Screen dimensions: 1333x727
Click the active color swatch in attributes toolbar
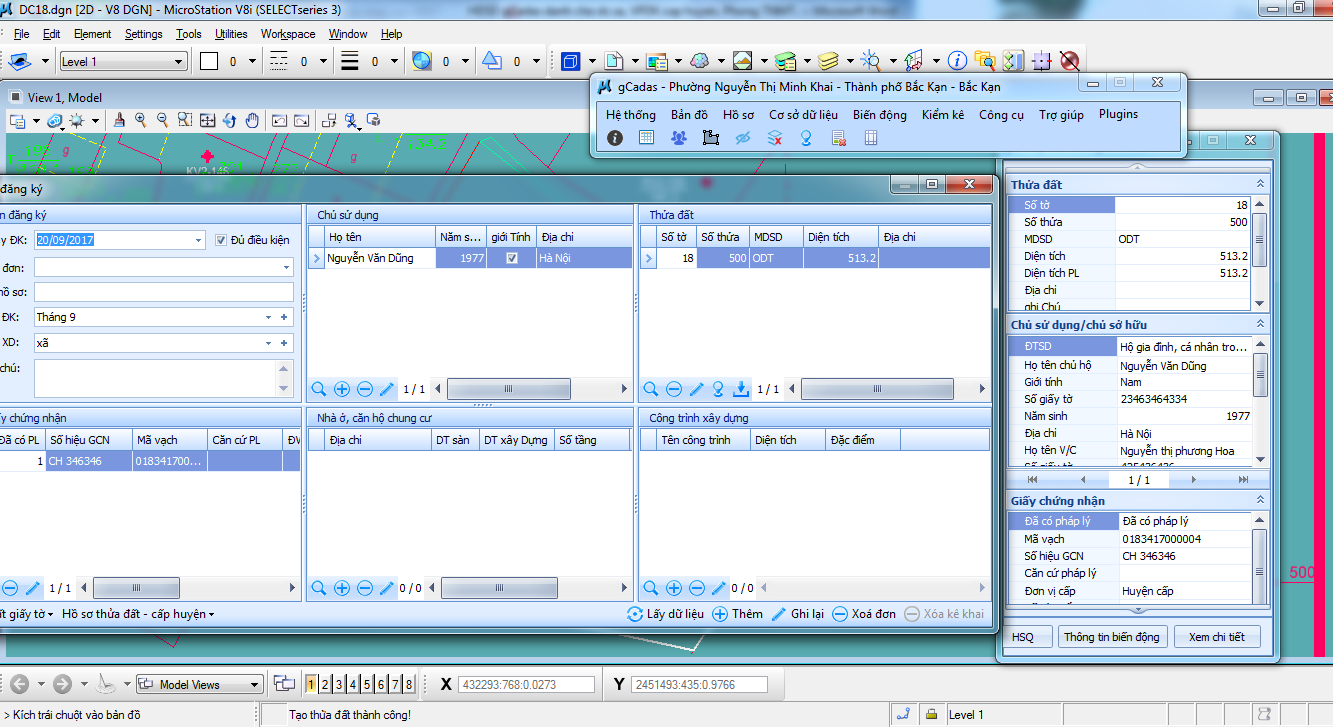click(209, 62)
